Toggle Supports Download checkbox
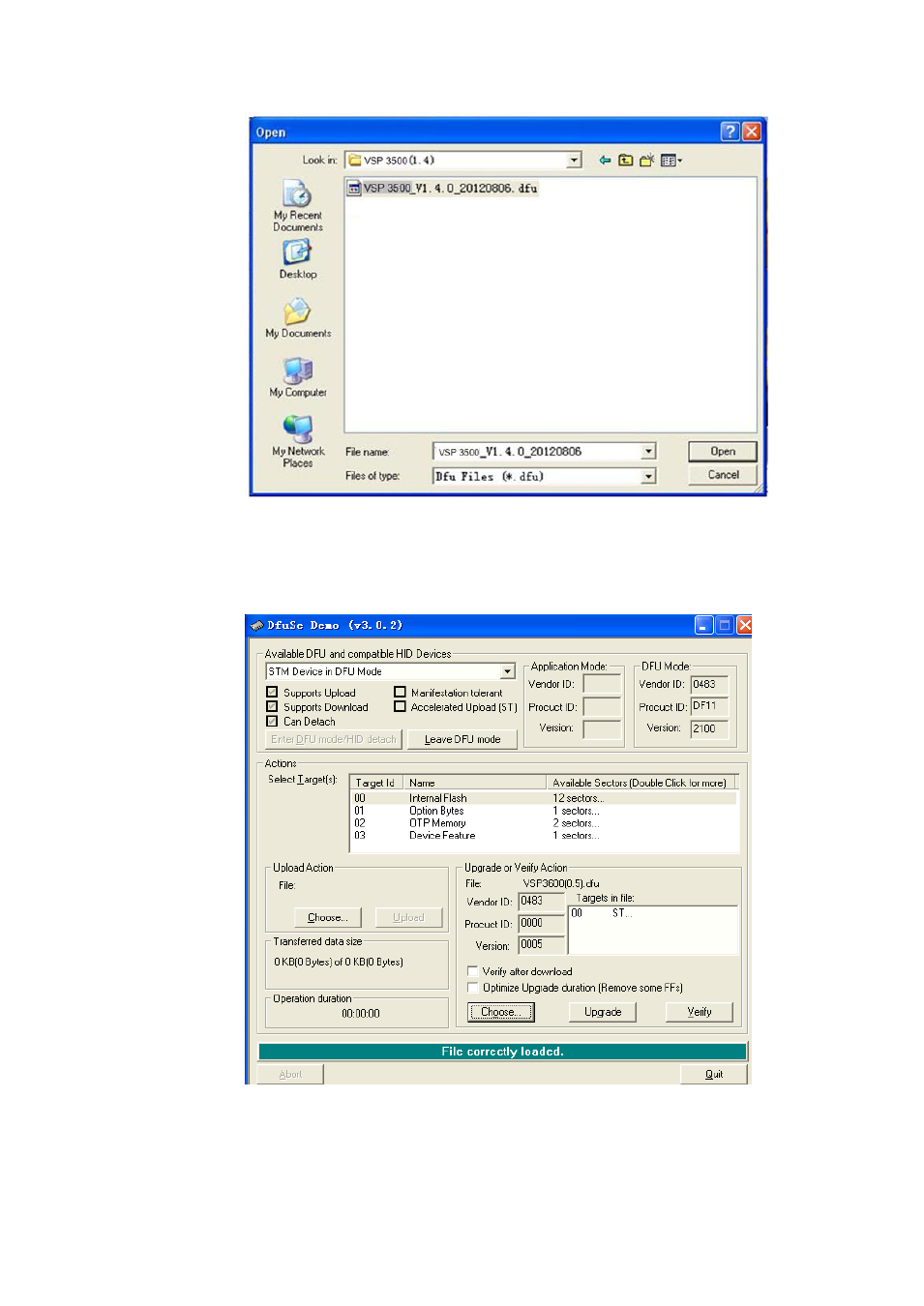Image resolution: width=924 pixels, height=1306 pixels. [x=272, y=707]
